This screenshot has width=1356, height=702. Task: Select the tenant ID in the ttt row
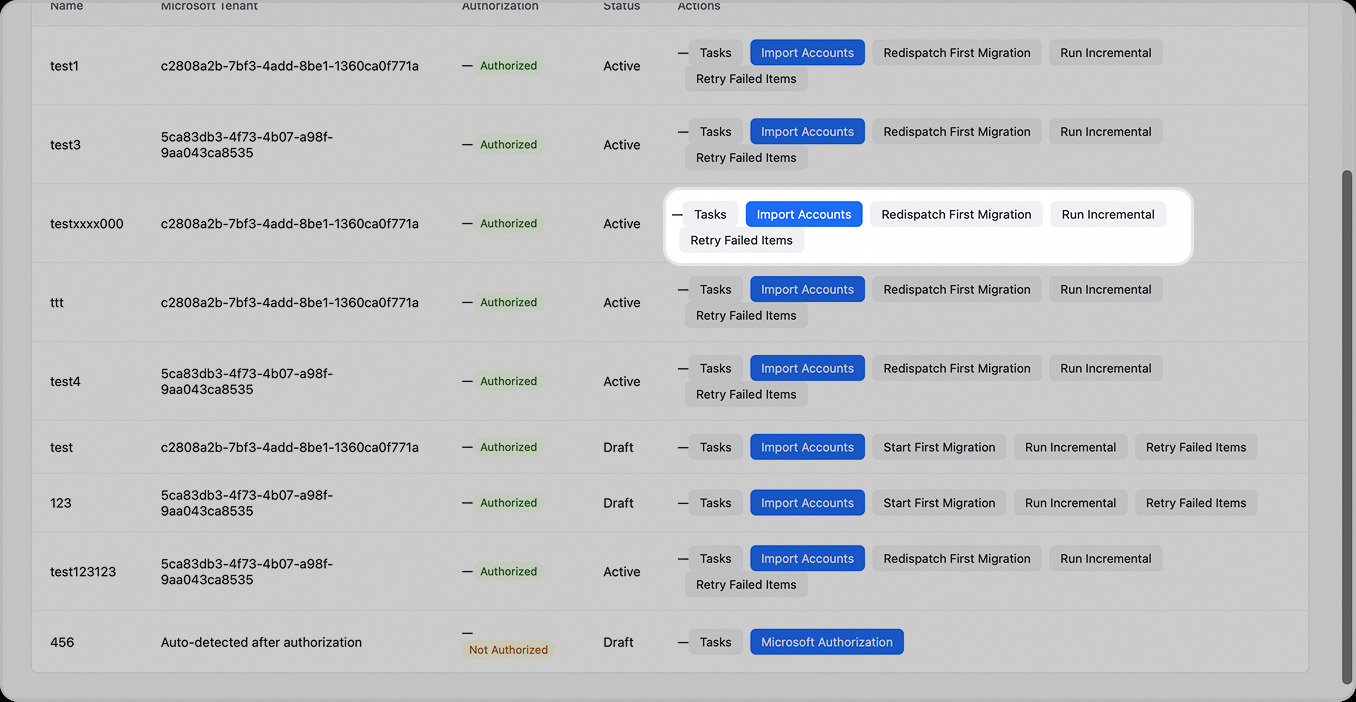click(290, 302)
